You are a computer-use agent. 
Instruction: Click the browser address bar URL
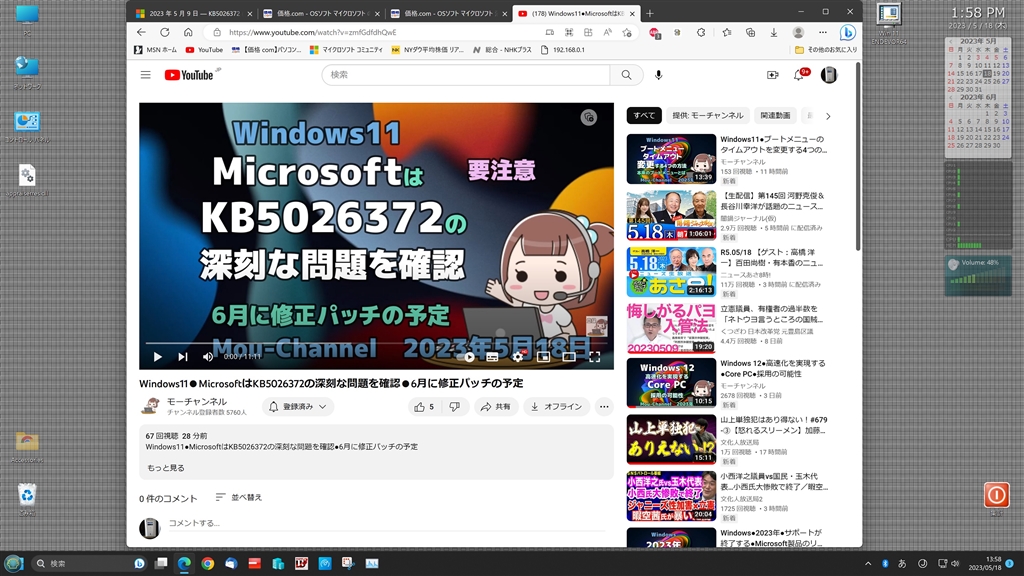coord(312,32)
